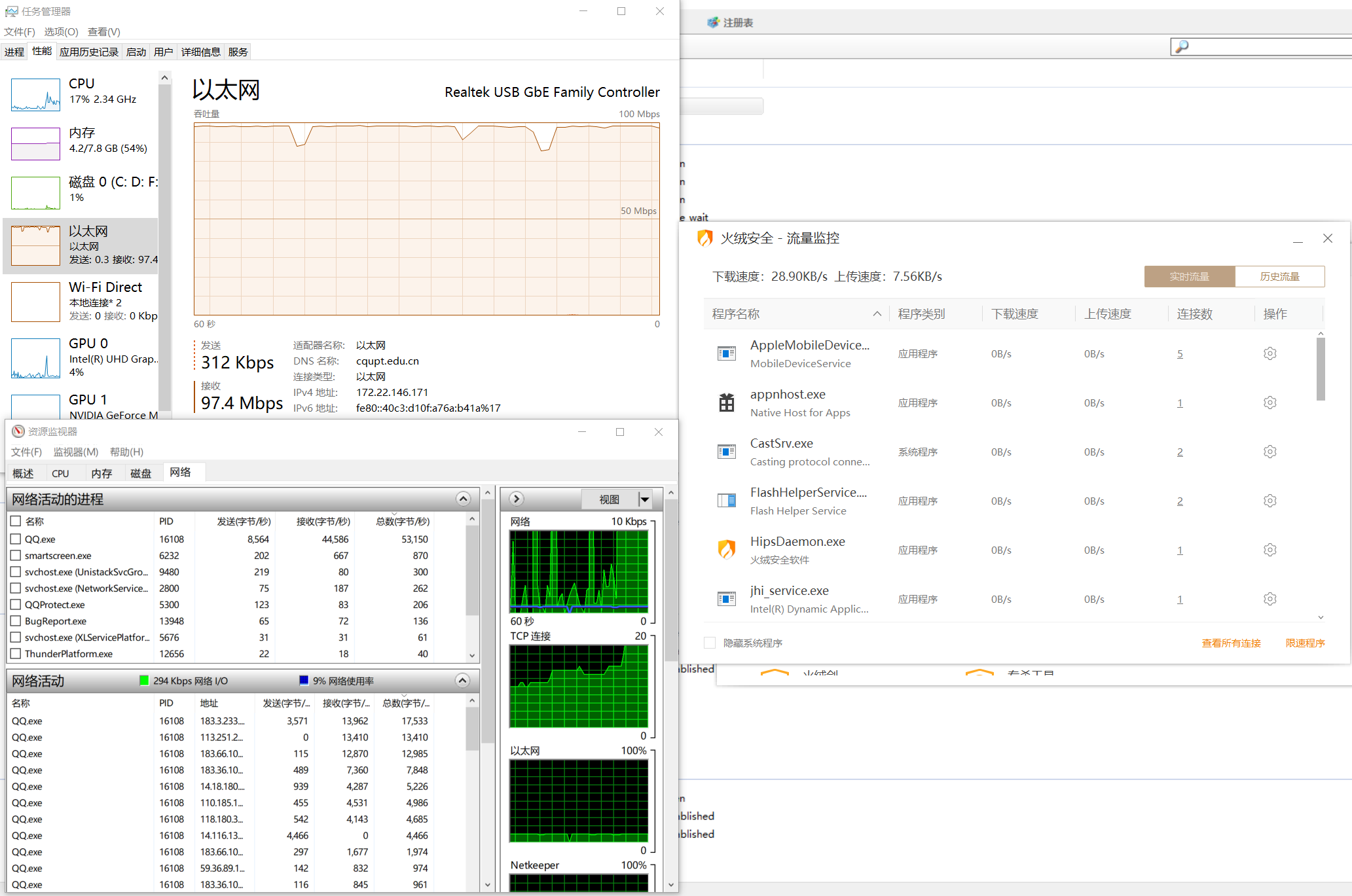This screenshot has height=896, width=1352.
Task: Click the green 网络 I/O legend swatch
Action: [x=144, y=680]
